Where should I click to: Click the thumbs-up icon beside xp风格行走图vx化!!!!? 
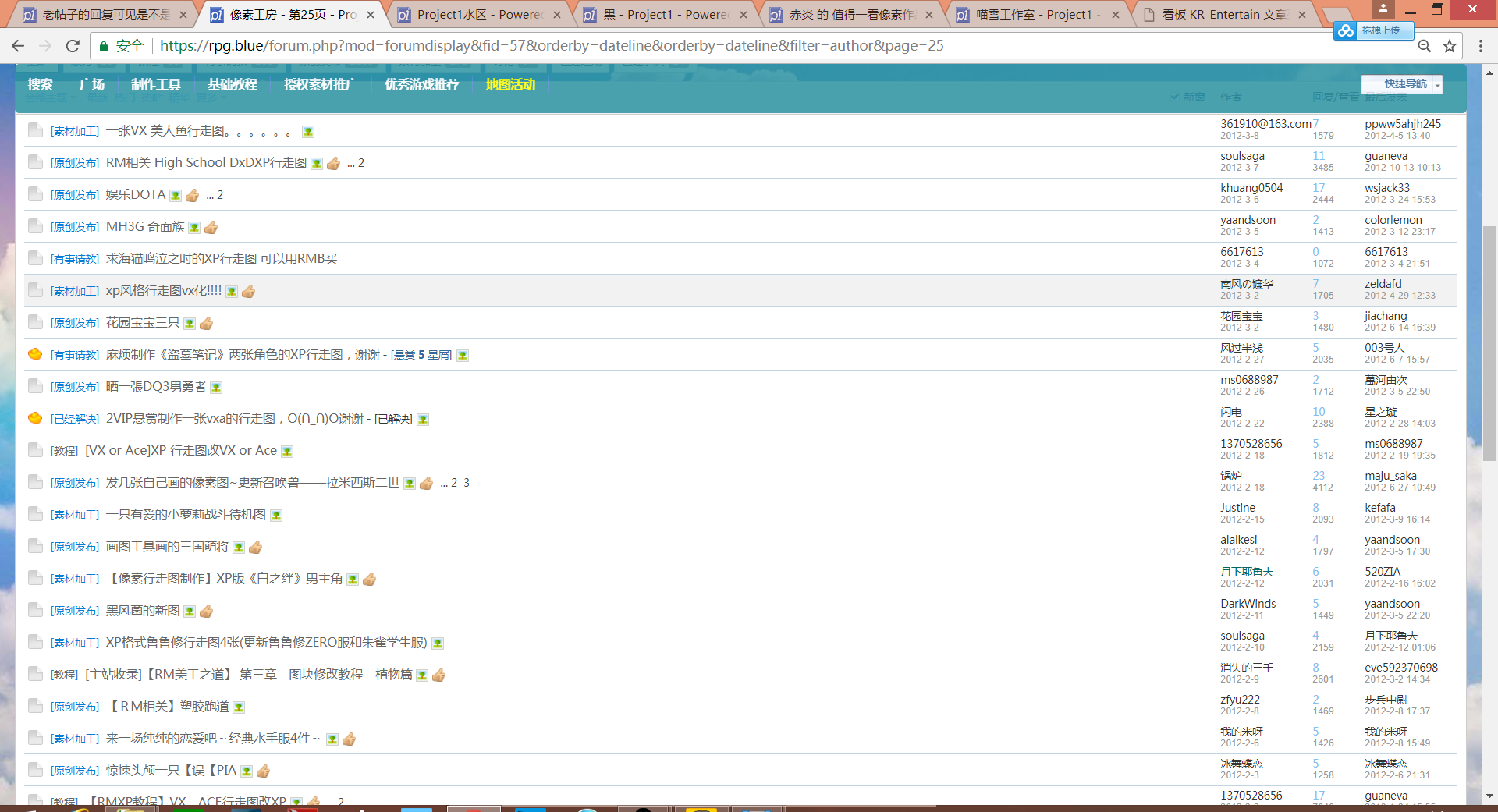pyautogui.click(x=248, y=291)
